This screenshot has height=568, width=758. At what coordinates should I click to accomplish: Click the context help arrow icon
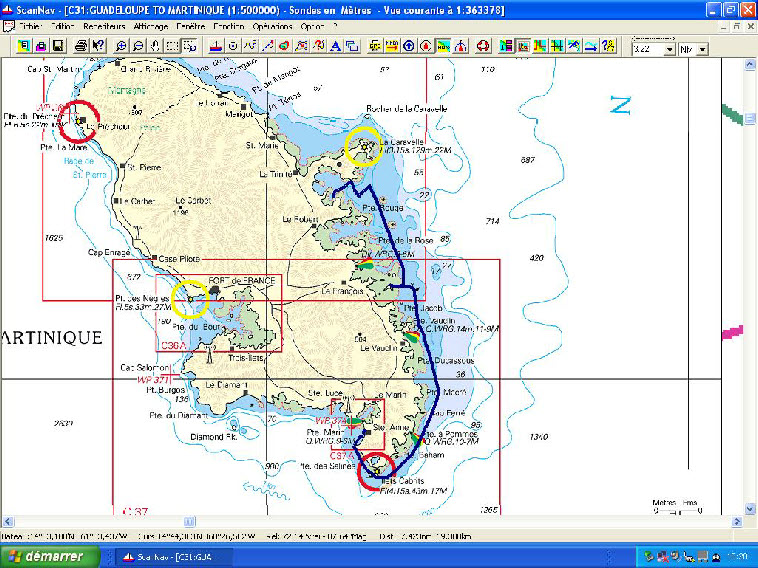pos(98,46)
